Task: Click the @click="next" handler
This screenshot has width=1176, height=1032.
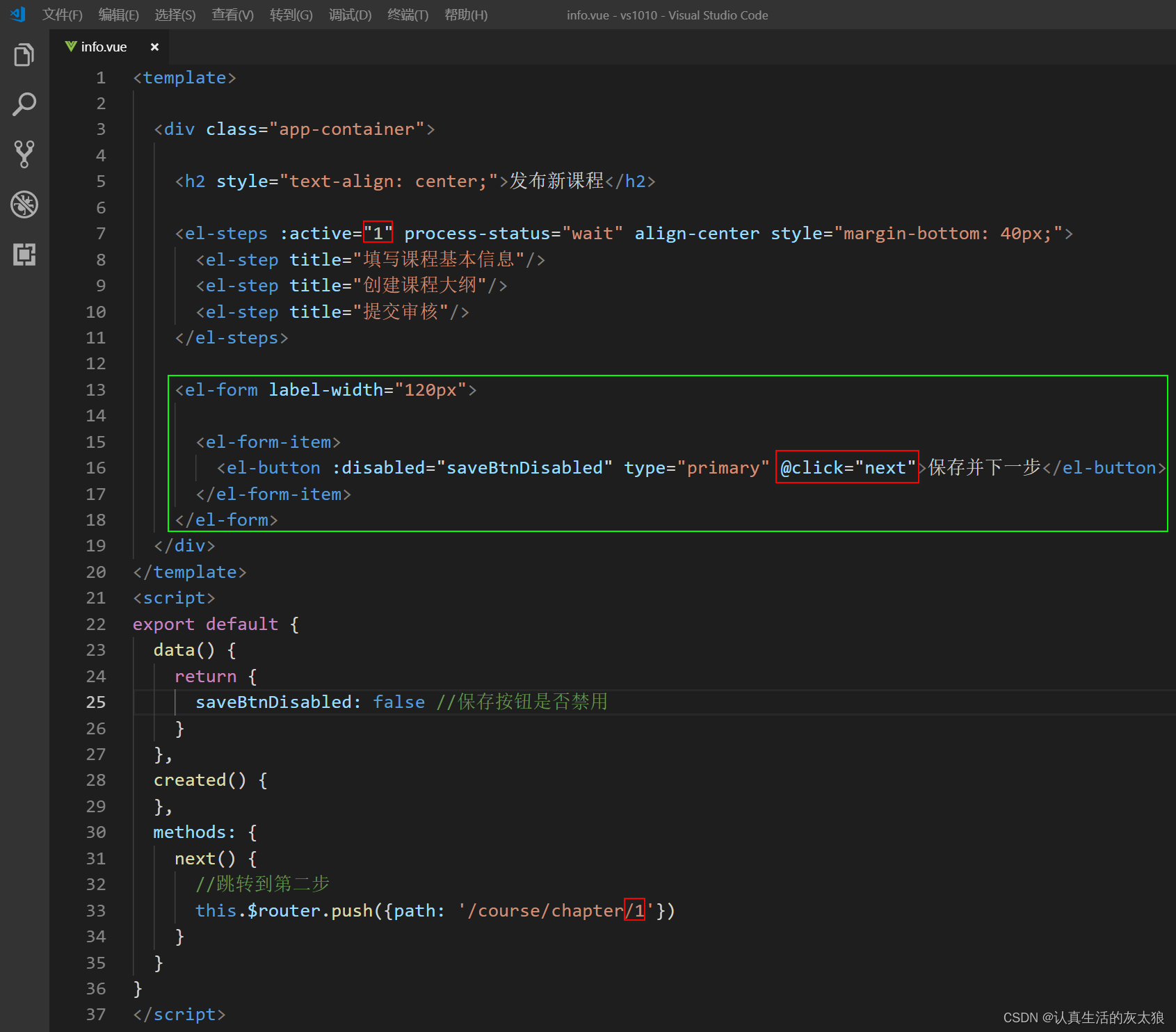Action: pyautogui.click(x=848, y=468)
